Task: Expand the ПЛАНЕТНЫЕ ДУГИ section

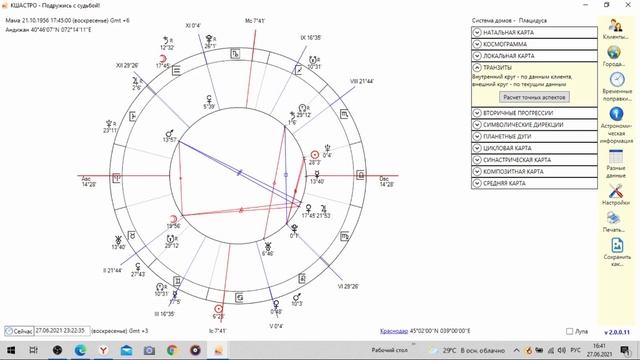Action: click(x=534, y=136)
